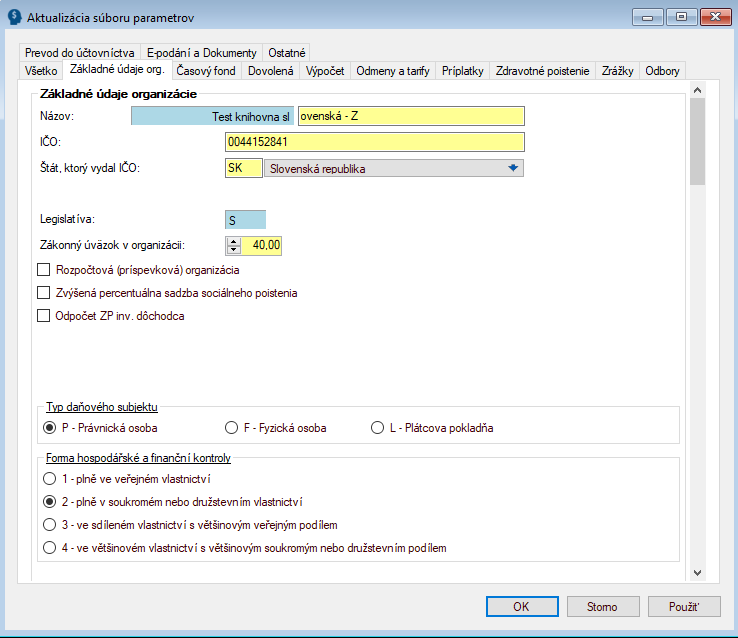Select P - Právnická osoba radio
This screenshot has height=638, width=738.
coord(49,428)
